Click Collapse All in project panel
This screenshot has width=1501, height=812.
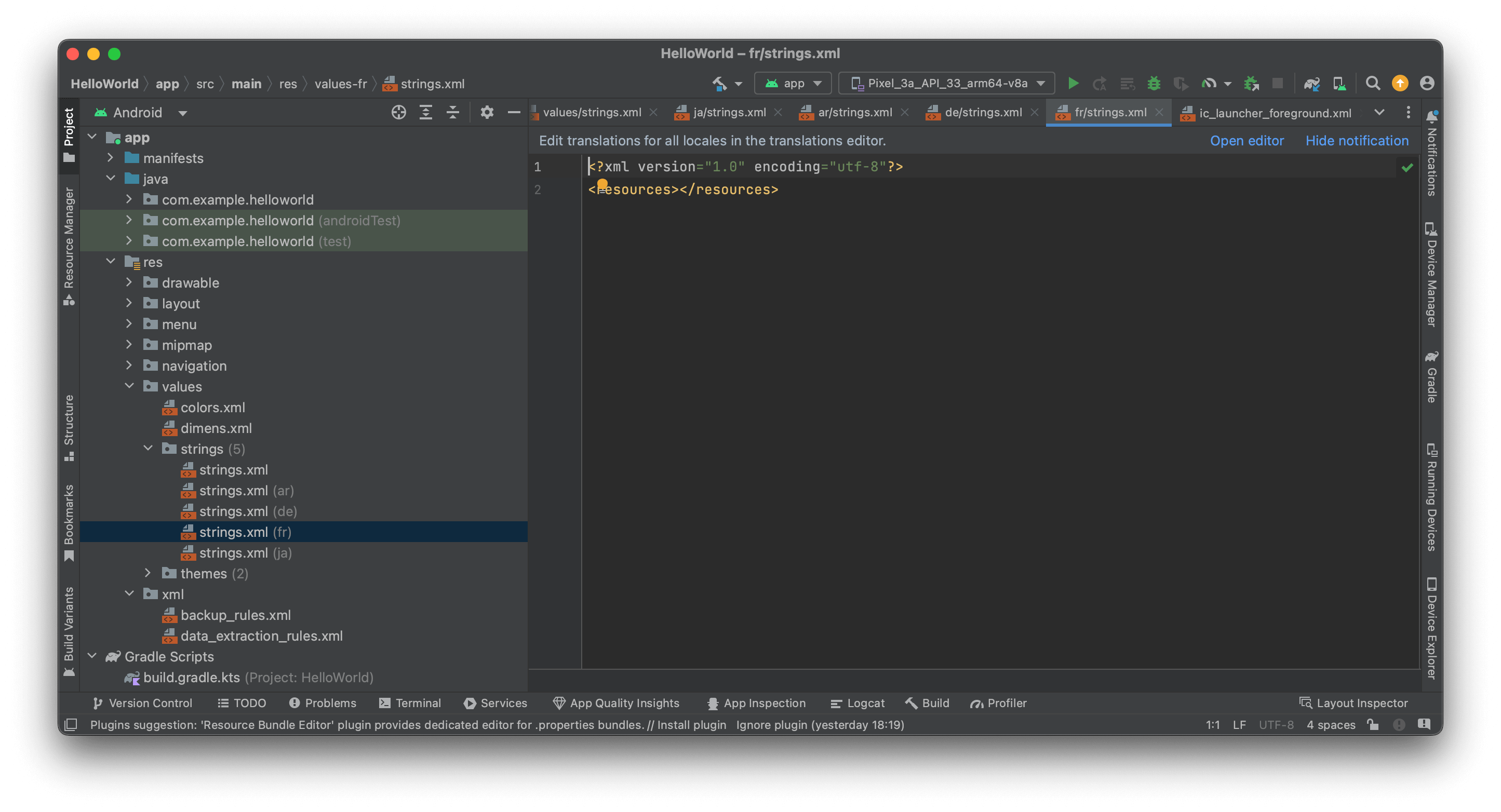[x=453, y=113]
